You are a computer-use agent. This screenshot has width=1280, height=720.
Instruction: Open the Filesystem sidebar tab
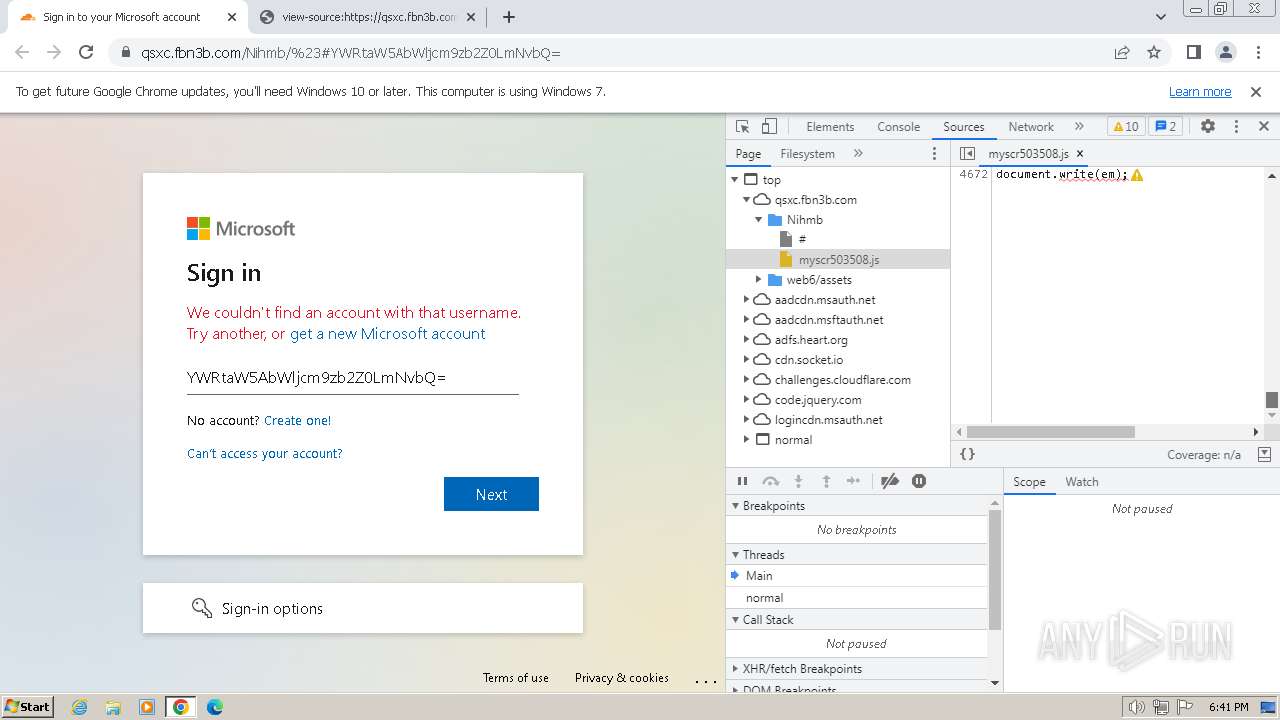point(807,154)
